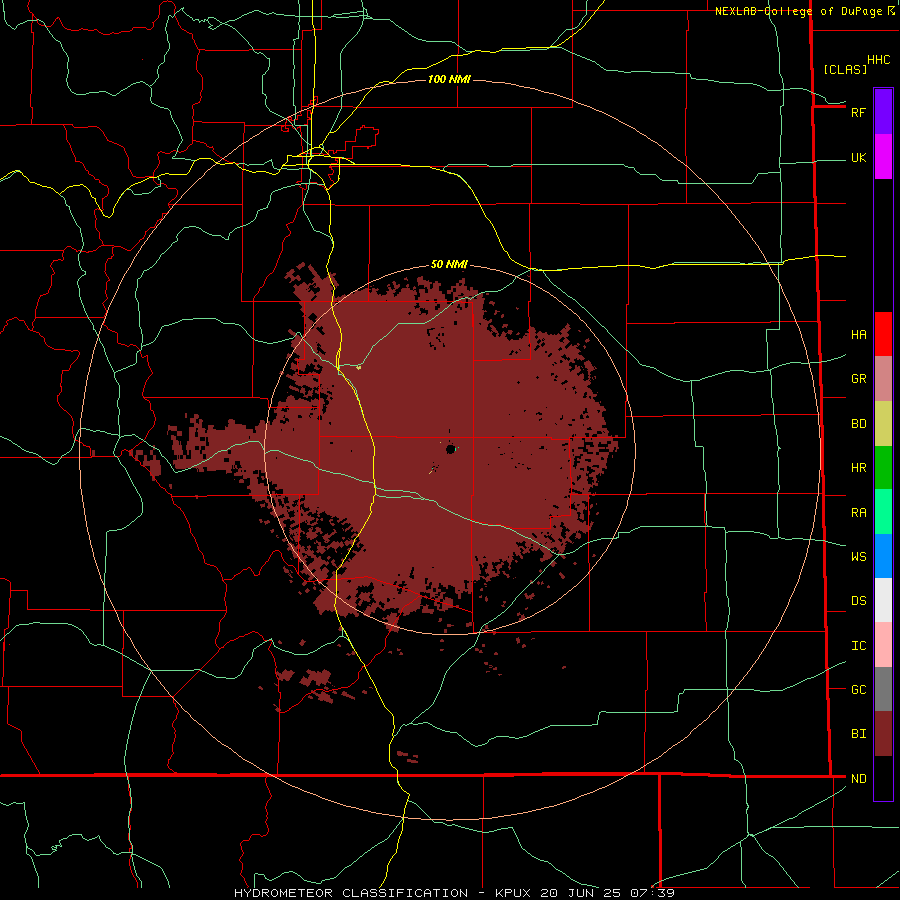Click the GR pink legend swatch

883,379
